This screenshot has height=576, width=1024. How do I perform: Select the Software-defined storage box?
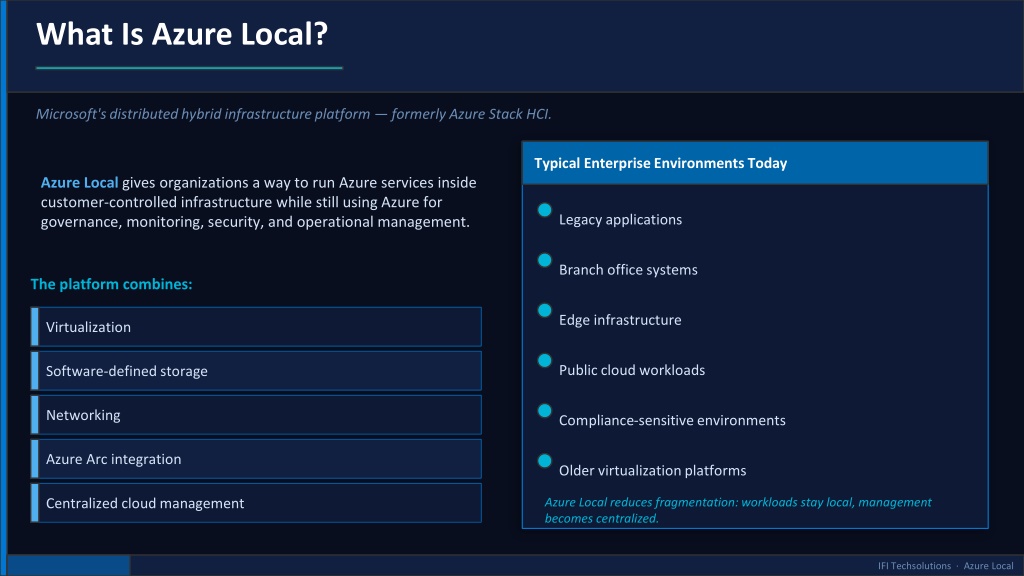tap(256, 371)
